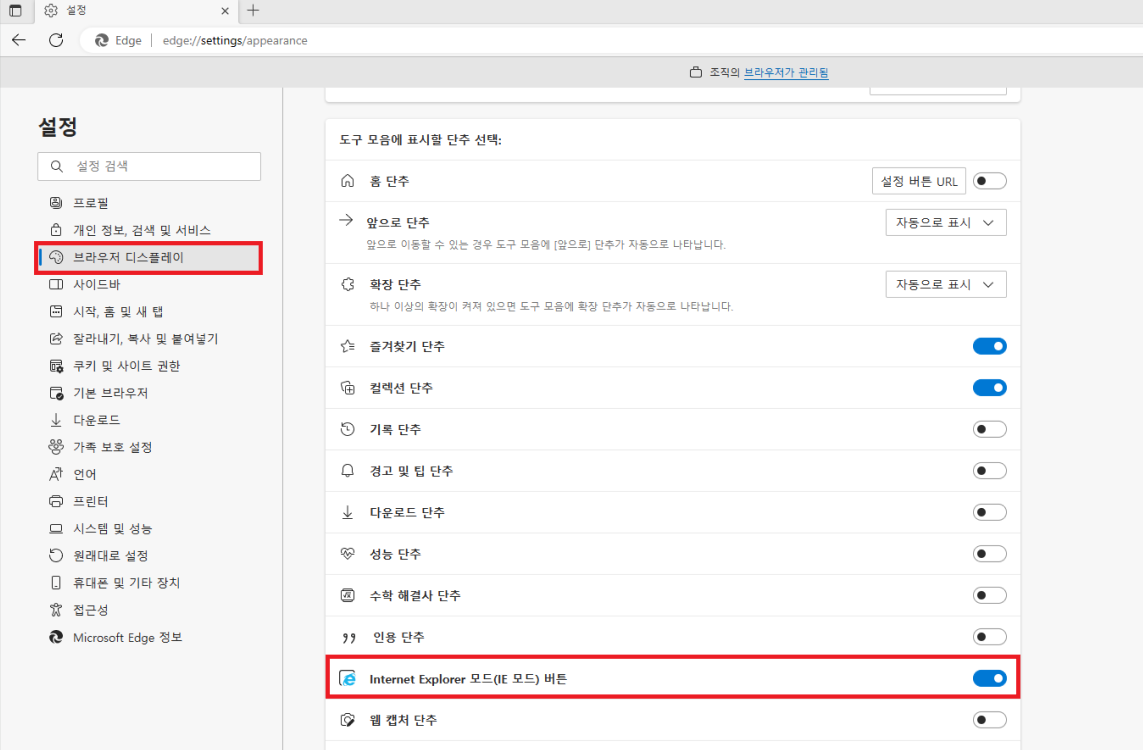1143x750 pixels.
Task: Open a new tab with plus icon
Action: 253,10
